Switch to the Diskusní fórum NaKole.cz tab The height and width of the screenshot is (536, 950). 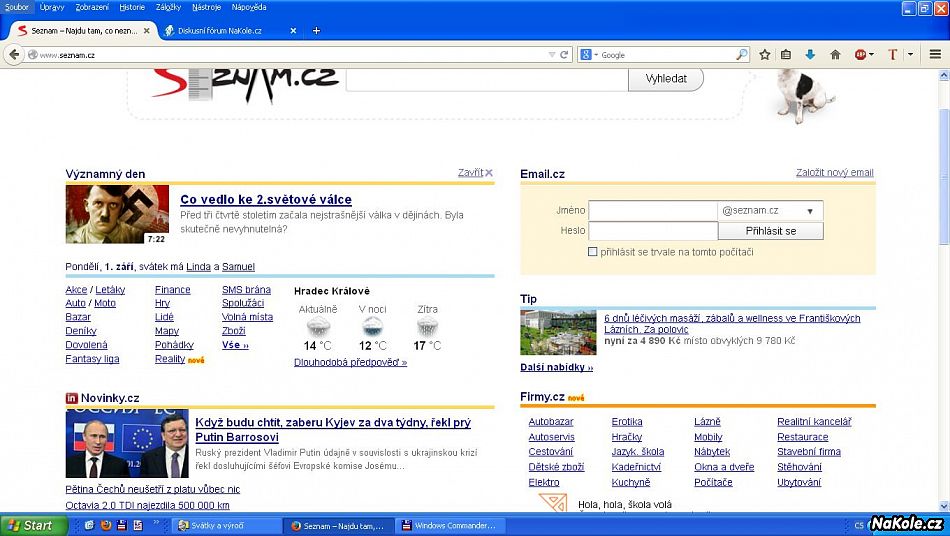[x=230, y=30]
